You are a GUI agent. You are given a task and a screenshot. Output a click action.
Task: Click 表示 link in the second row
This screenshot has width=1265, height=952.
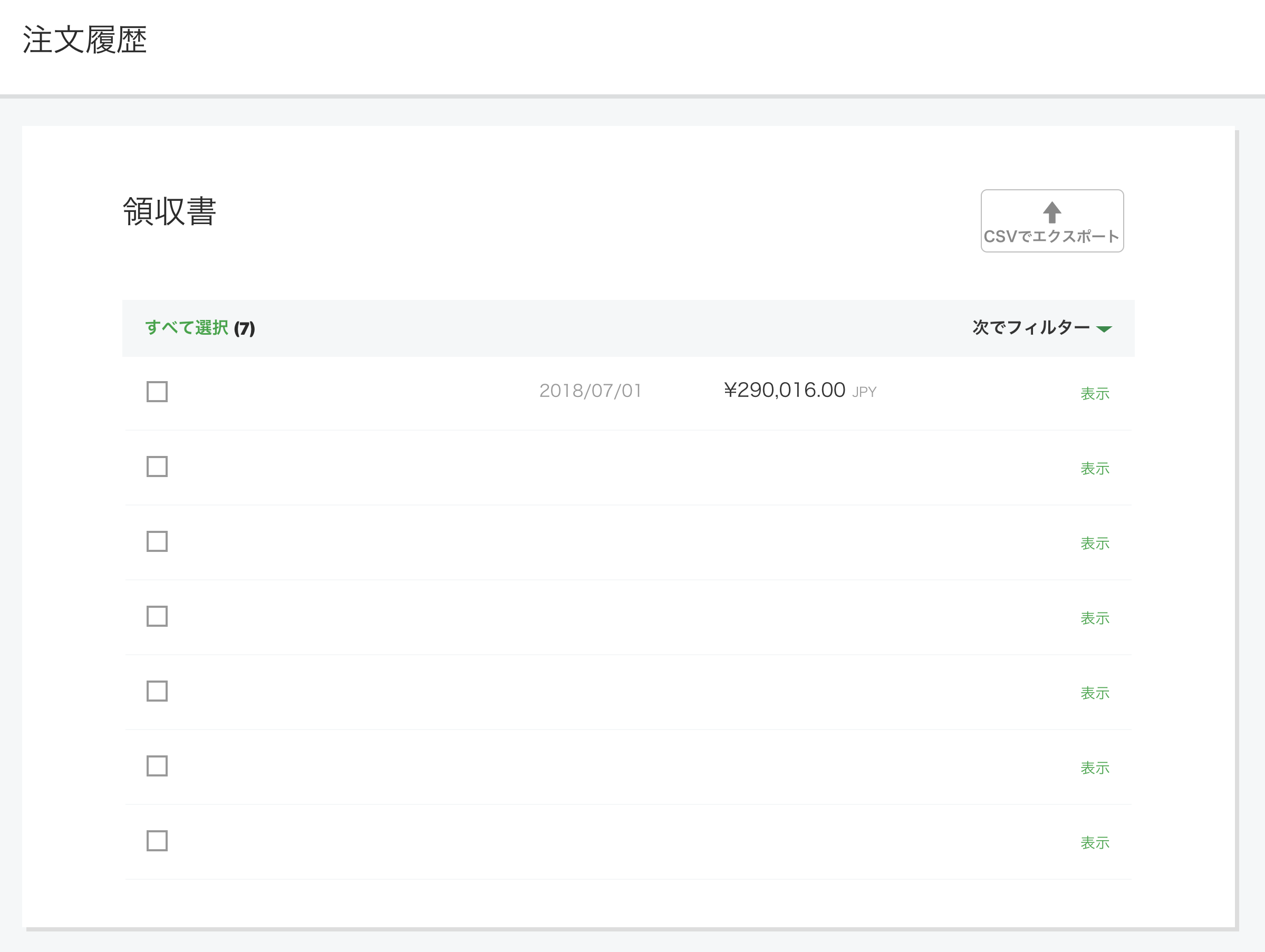pos(1095,469)
